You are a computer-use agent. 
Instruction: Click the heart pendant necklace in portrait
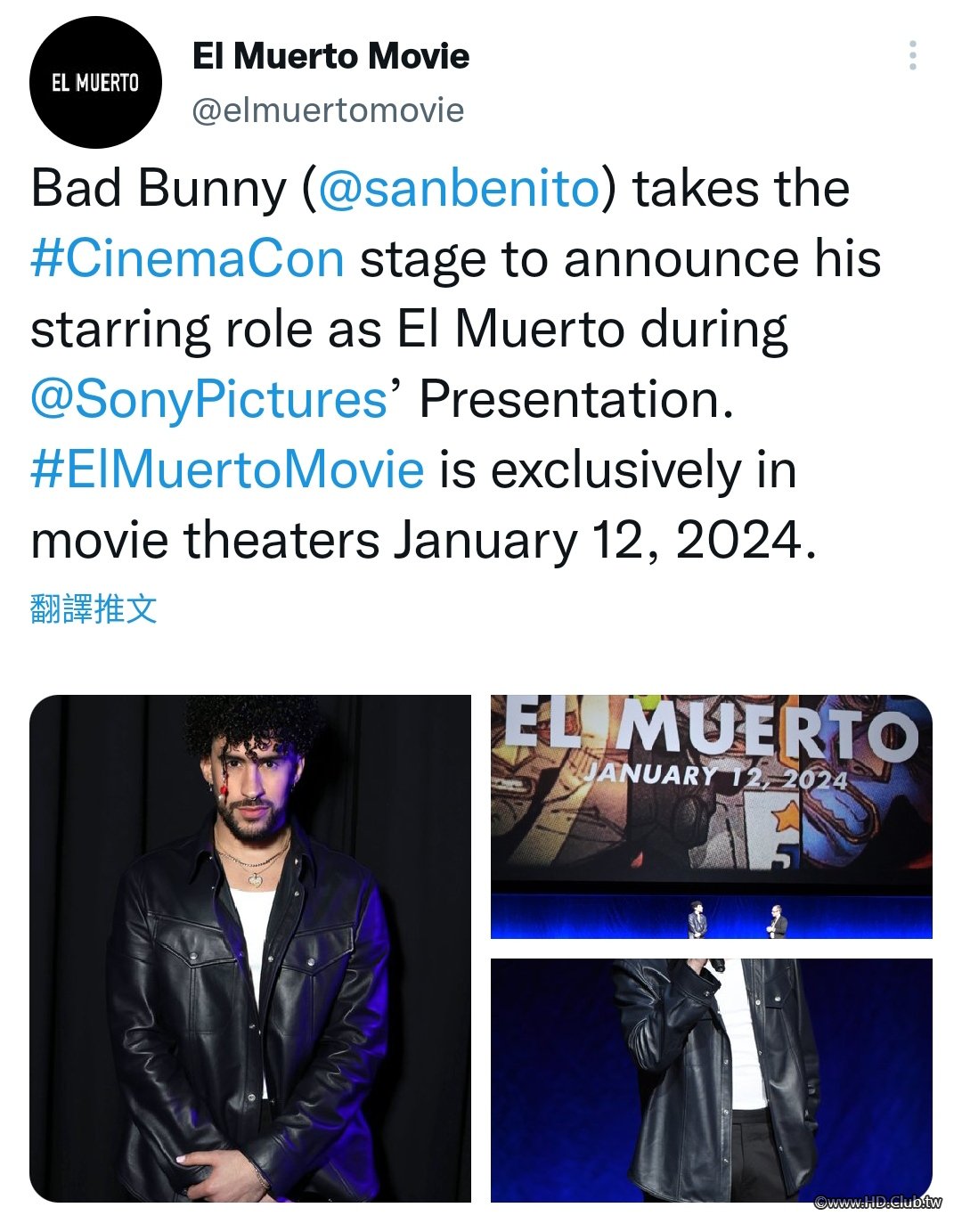pos(255,880)
